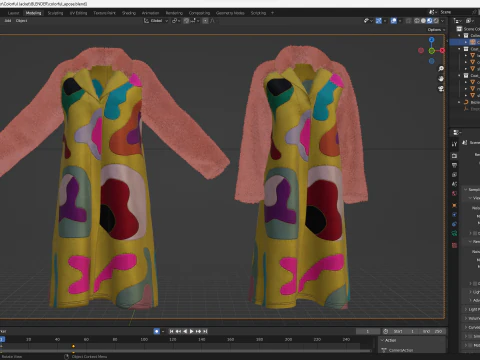Open the object visibility and selectability dropdown
480x360 pixels.
point(368,21)
